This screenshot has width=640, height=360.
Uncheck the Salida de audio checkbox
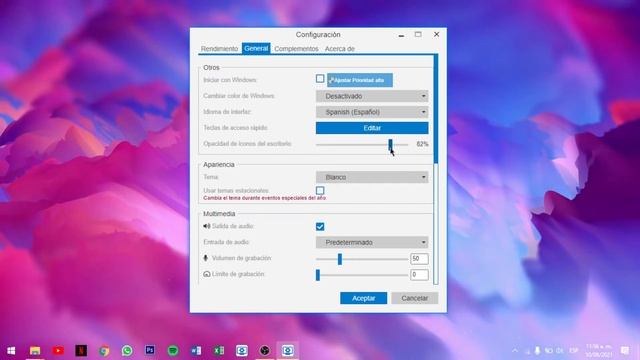coord(320,227)
